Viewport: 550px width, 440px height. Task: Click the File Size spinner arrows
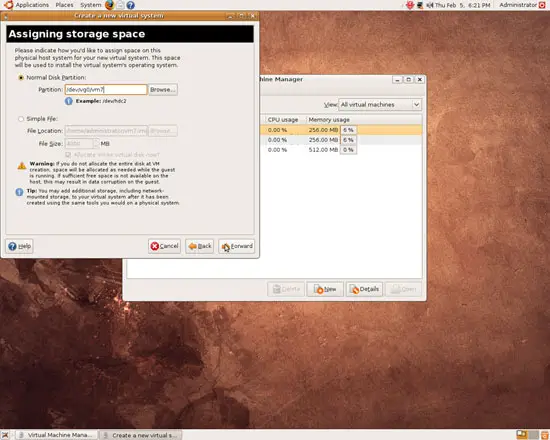(96, 144)
